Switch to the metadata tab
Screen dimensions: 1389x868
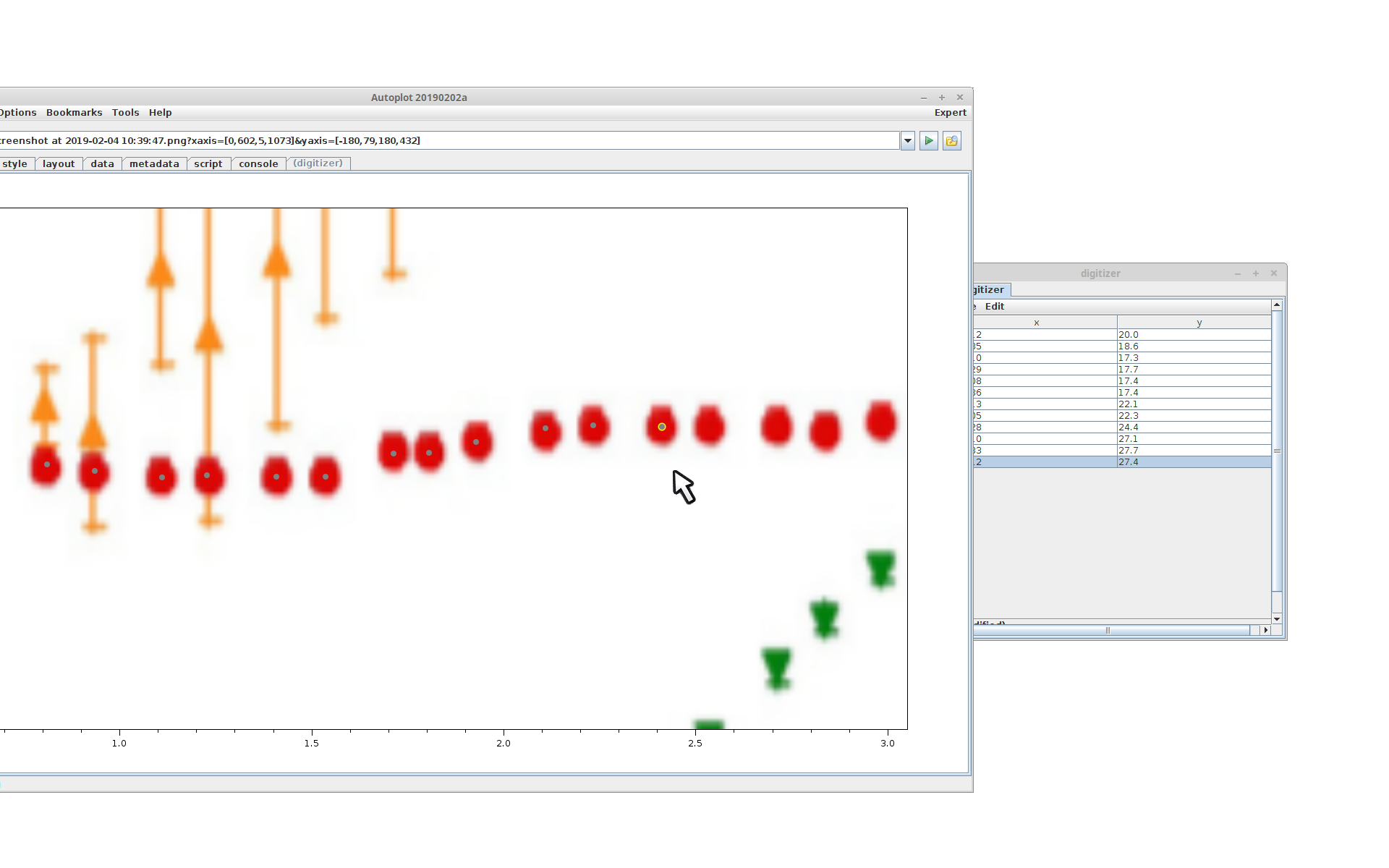click(x=154, y=164)
